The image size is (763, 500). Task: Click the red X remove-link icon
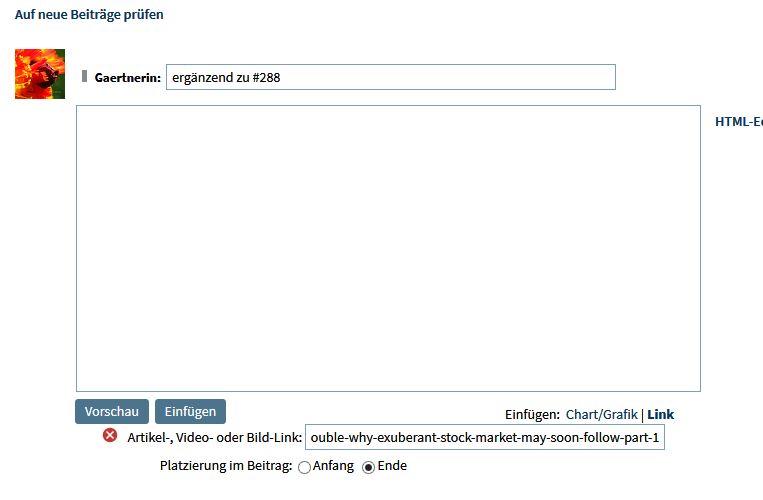(x=110, y=436)
